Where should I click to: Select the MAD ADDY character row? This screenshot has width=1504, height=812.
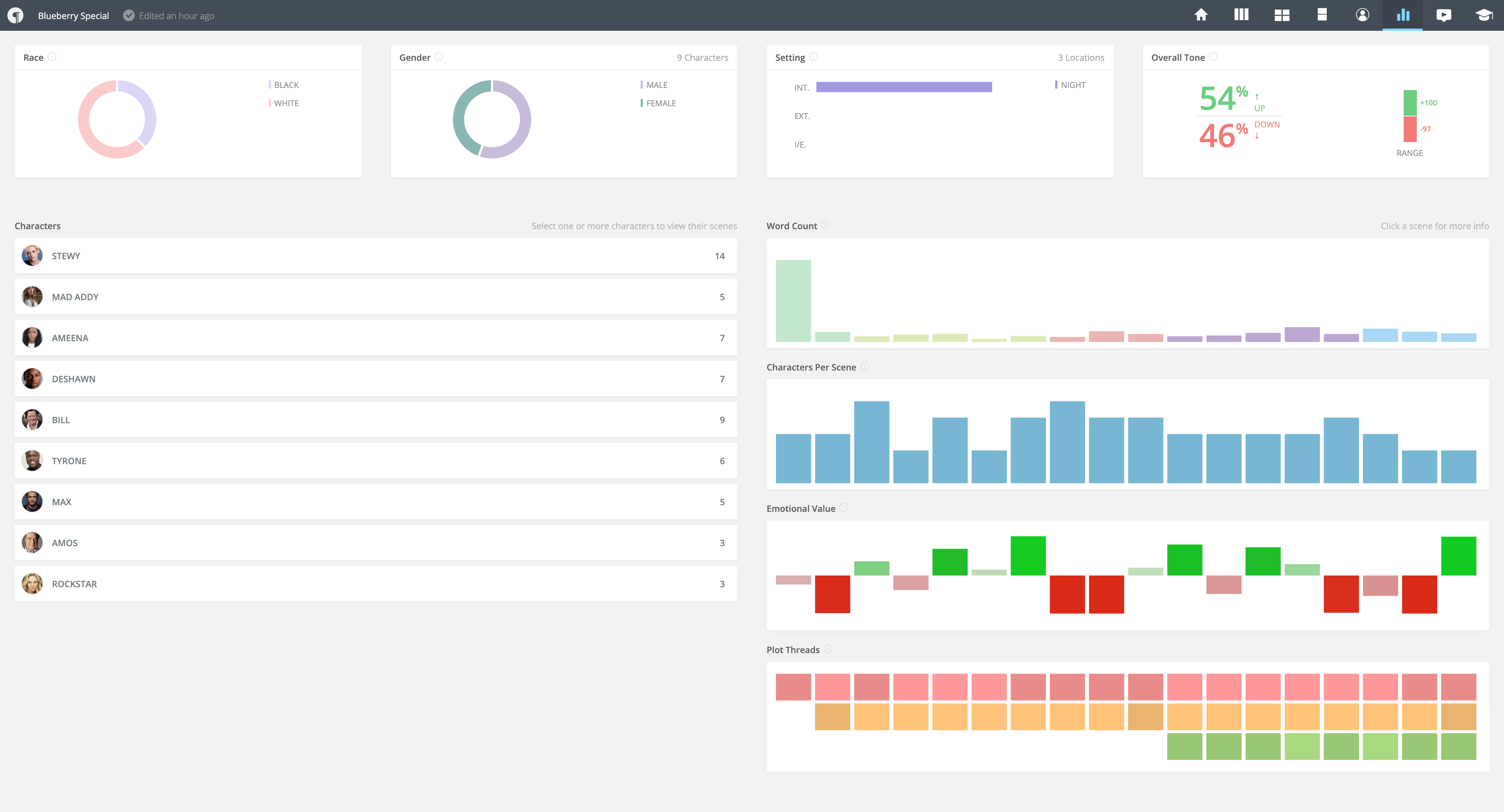click(375, 297)
